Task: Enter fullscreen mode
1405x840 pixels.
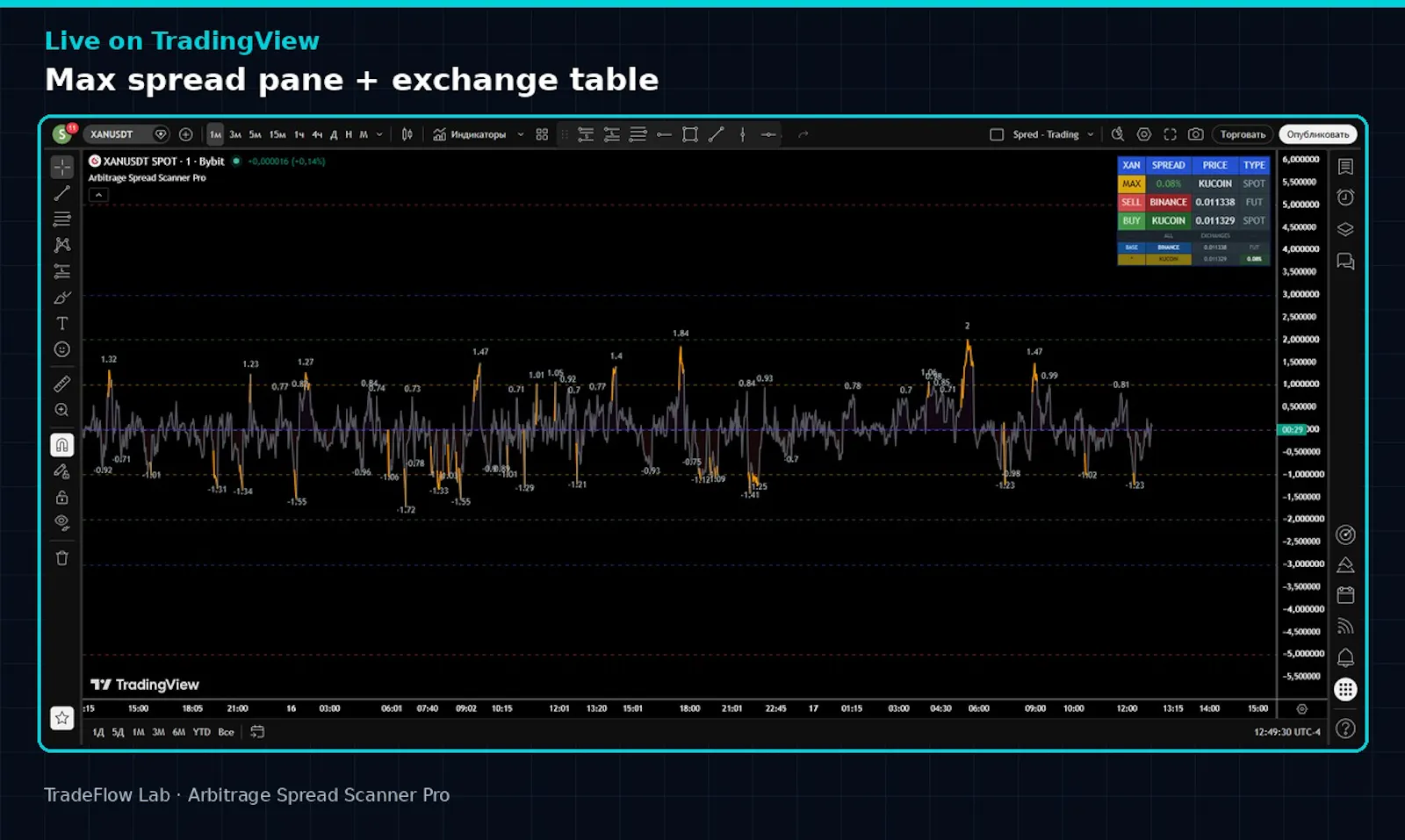Action: click(1170, 134)
